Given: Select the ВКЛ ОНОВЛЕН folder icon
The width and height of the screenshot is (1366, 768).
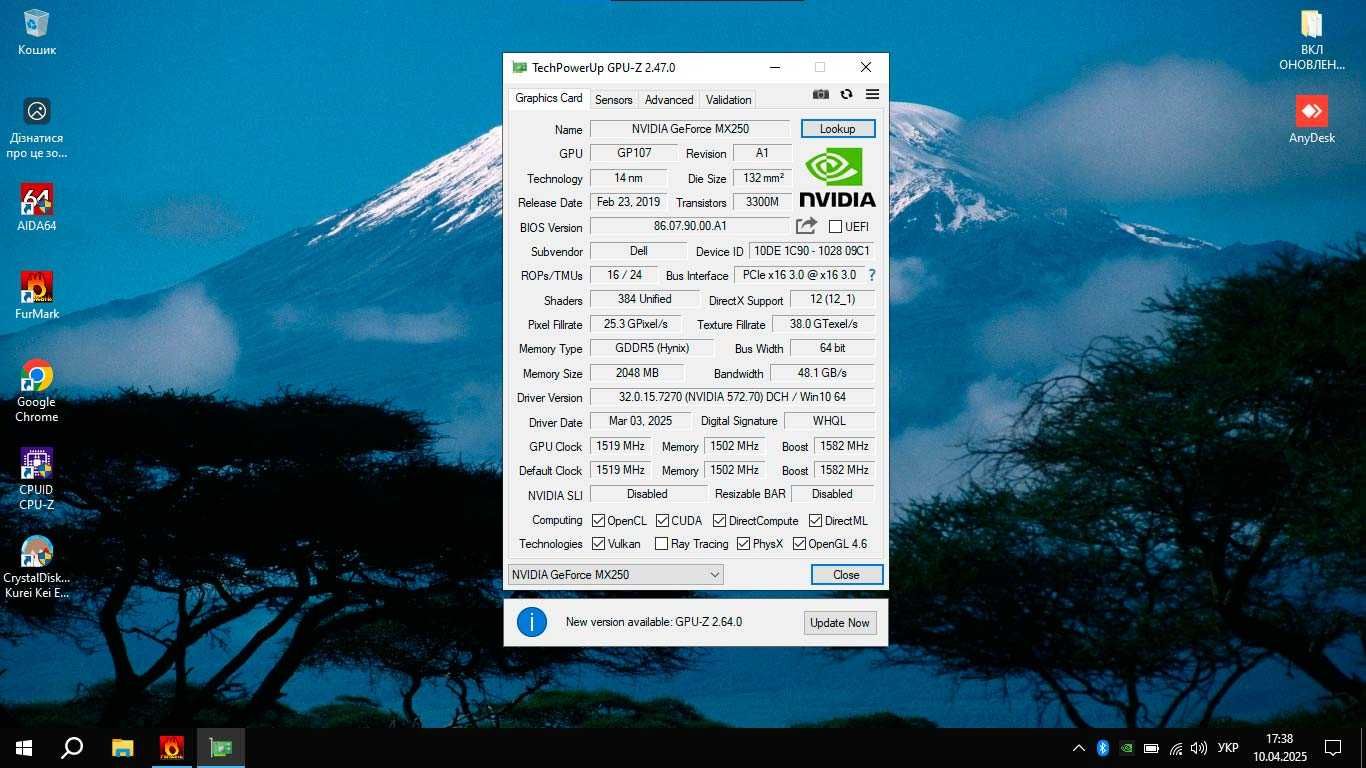Looking at the screenshot, I should pos(1312,40).
